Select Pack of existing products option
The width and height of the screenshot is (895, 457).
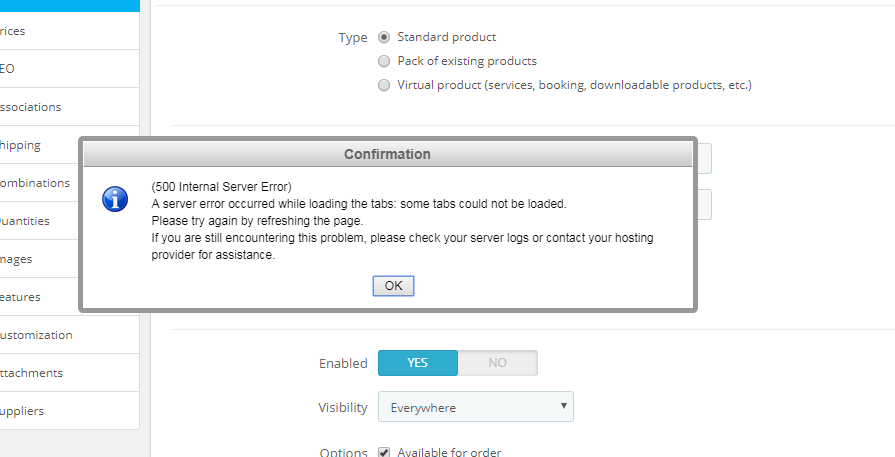click(384, 61)
